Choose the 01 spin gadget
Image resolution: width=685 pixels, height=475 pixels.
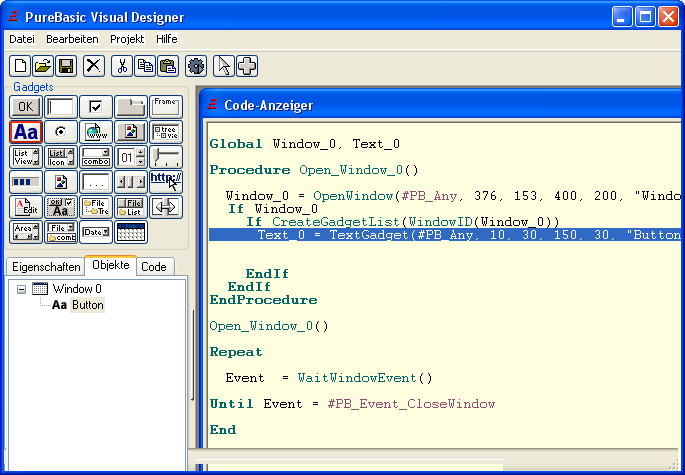[x=131, y=157]
